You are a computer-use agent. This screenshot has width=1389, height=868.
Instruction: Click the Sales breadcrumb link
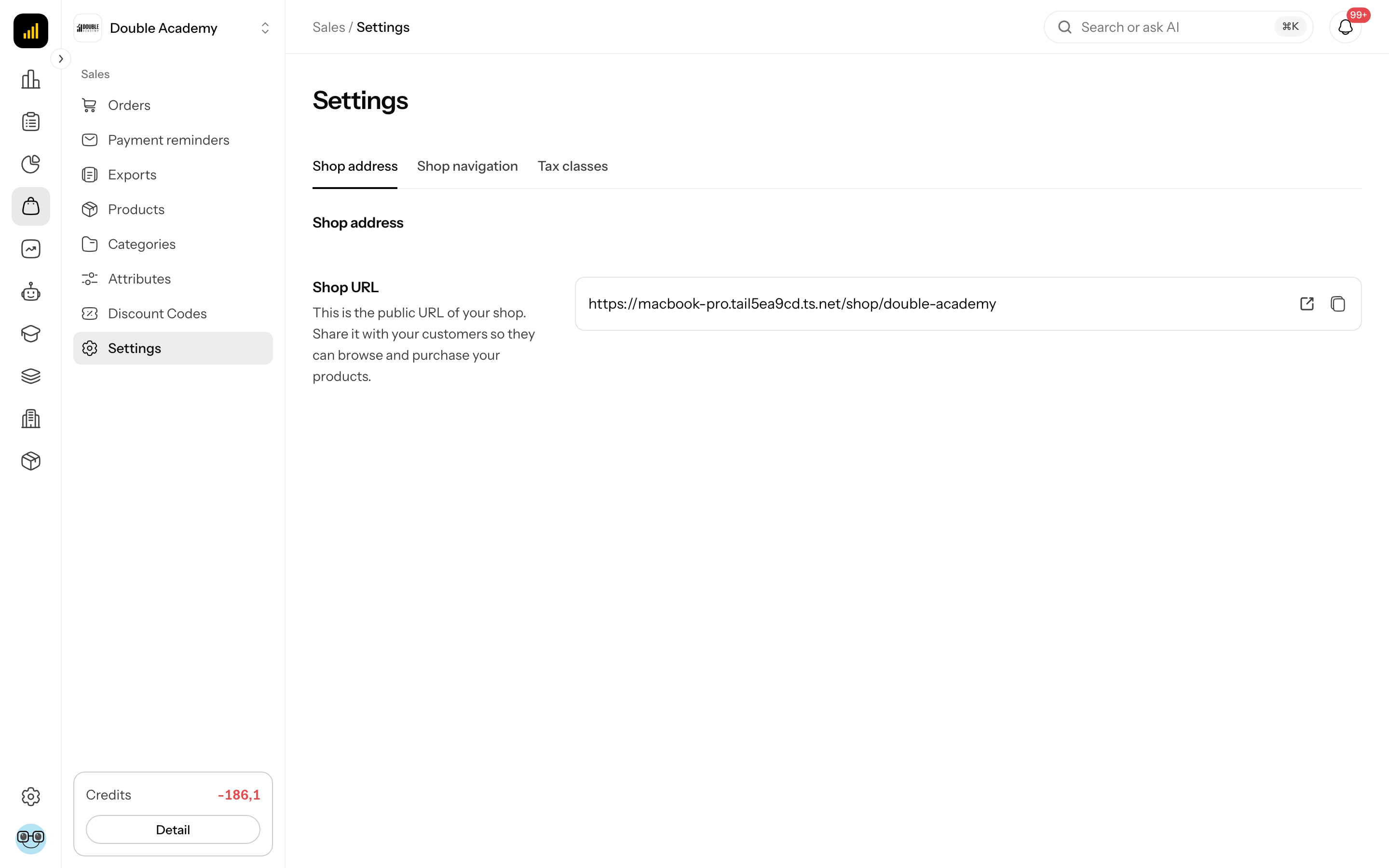coord(329,27)
